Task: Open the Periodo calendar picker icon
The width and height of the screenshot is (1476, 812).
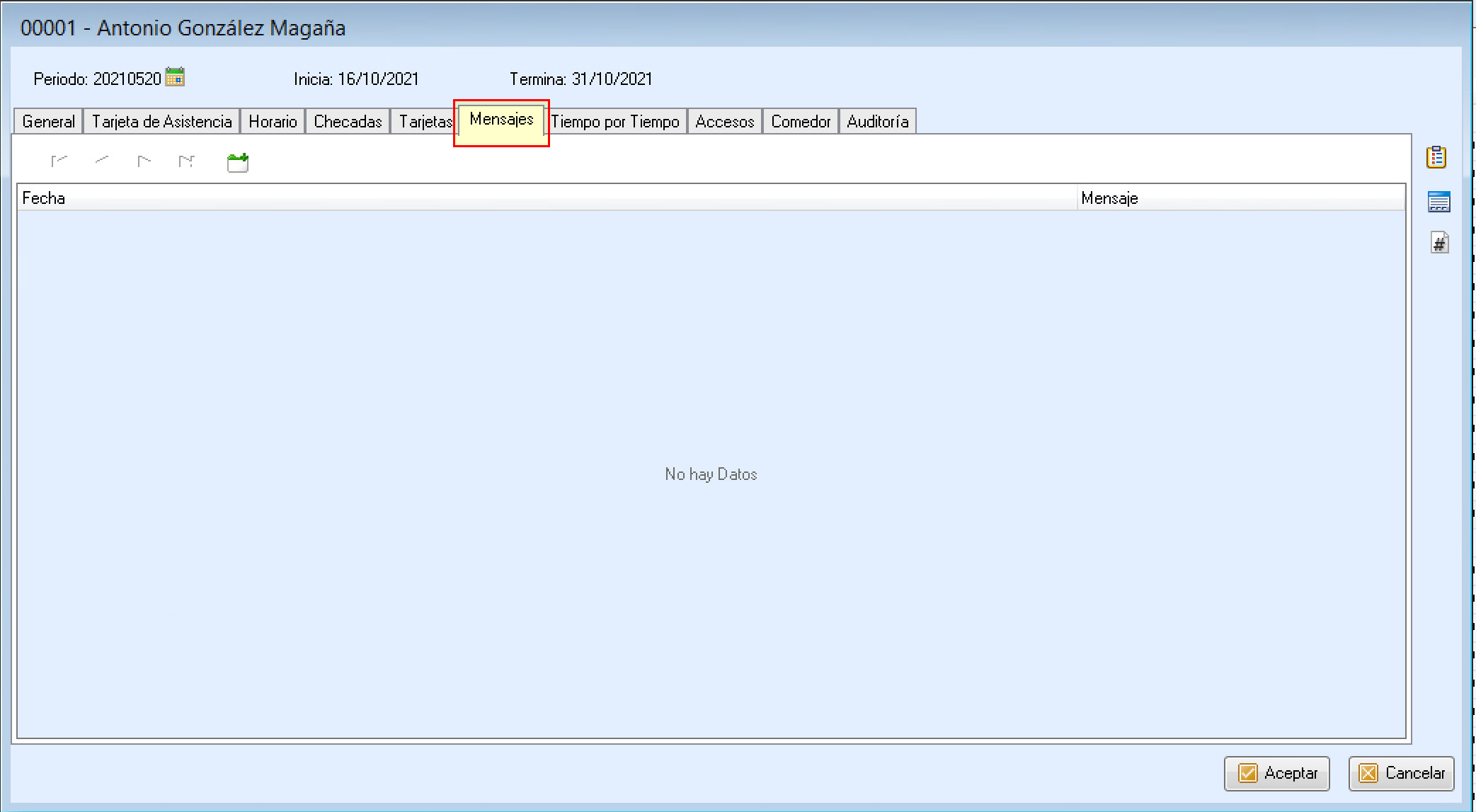Action: coord(175,77)
